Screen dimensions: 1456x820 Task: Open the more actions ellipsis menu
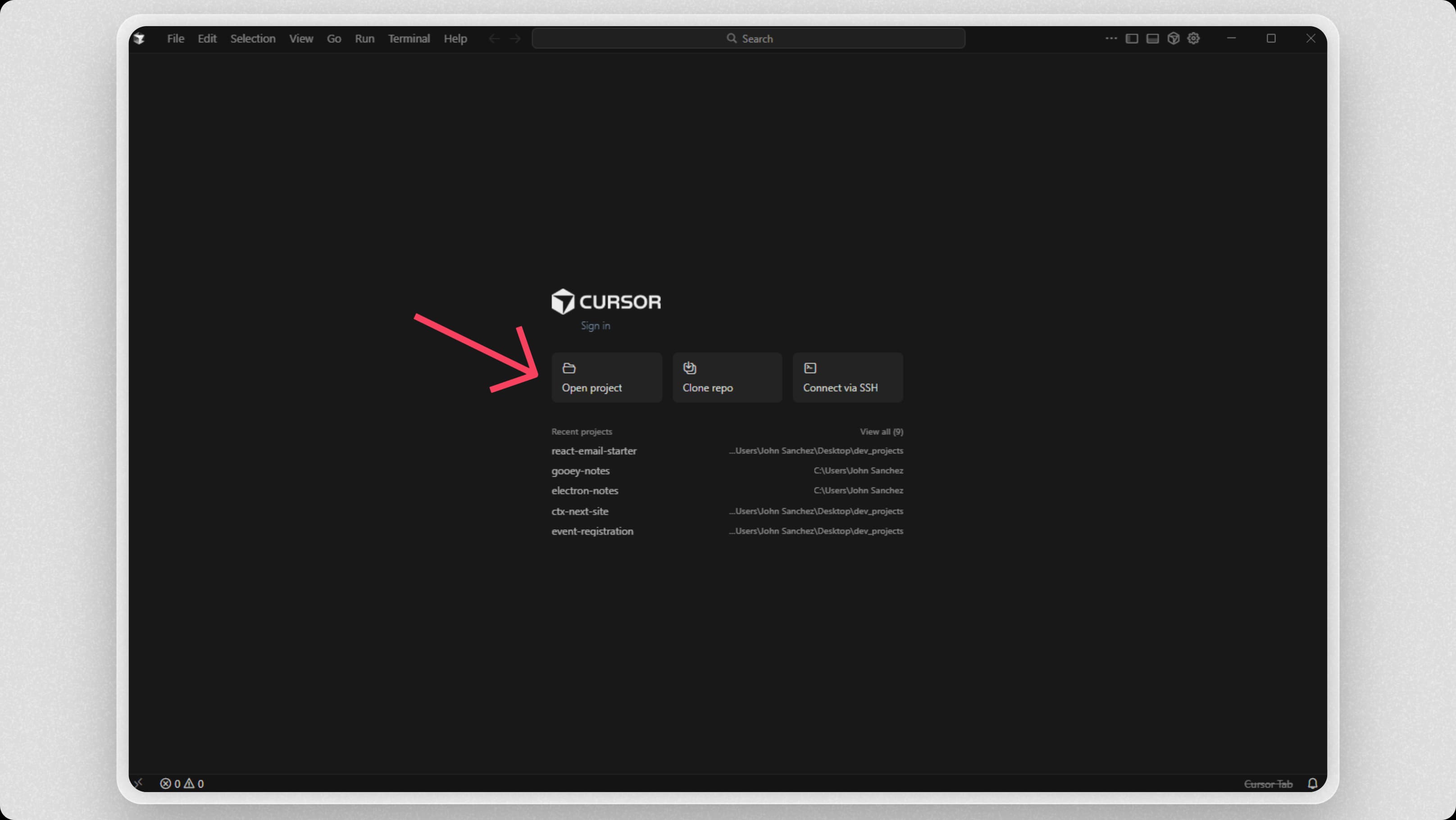point(1110,38)
